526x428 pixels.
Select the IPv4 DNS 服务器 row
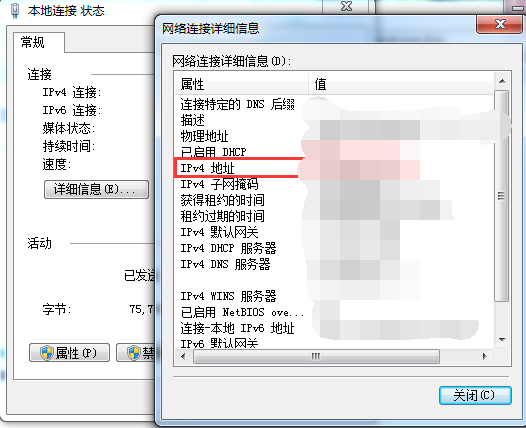coord(334,264)
